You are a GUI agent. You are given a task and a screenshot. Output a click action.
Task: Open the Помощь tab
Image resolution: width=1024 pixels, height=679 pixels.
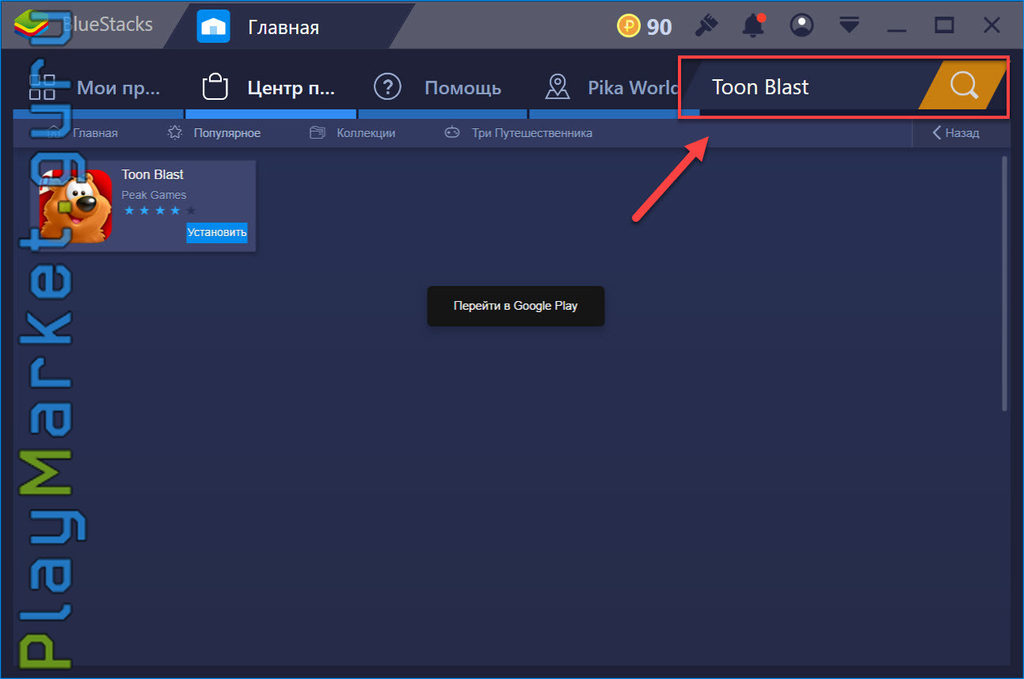point(442,87)
